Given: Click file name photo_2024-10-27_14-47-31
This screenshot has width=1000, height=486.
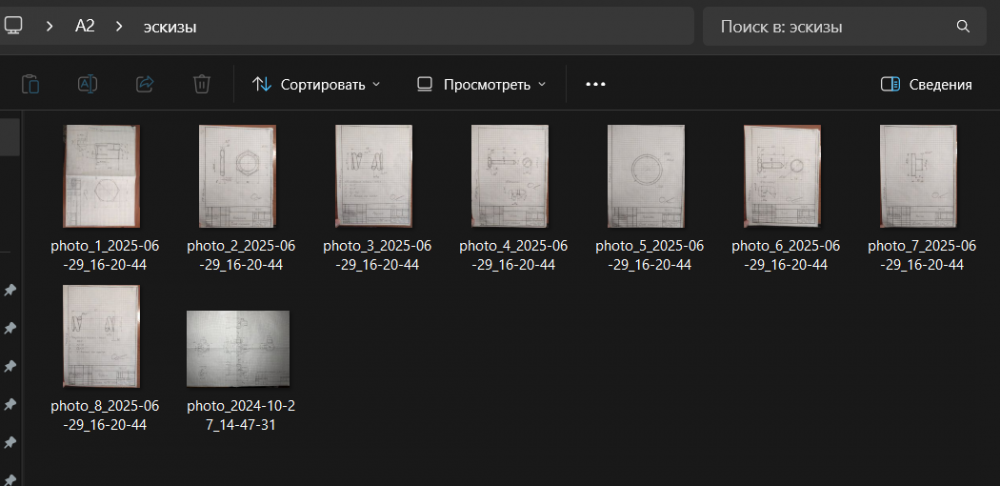Looking at the screenshot, I should pos(241,415).
